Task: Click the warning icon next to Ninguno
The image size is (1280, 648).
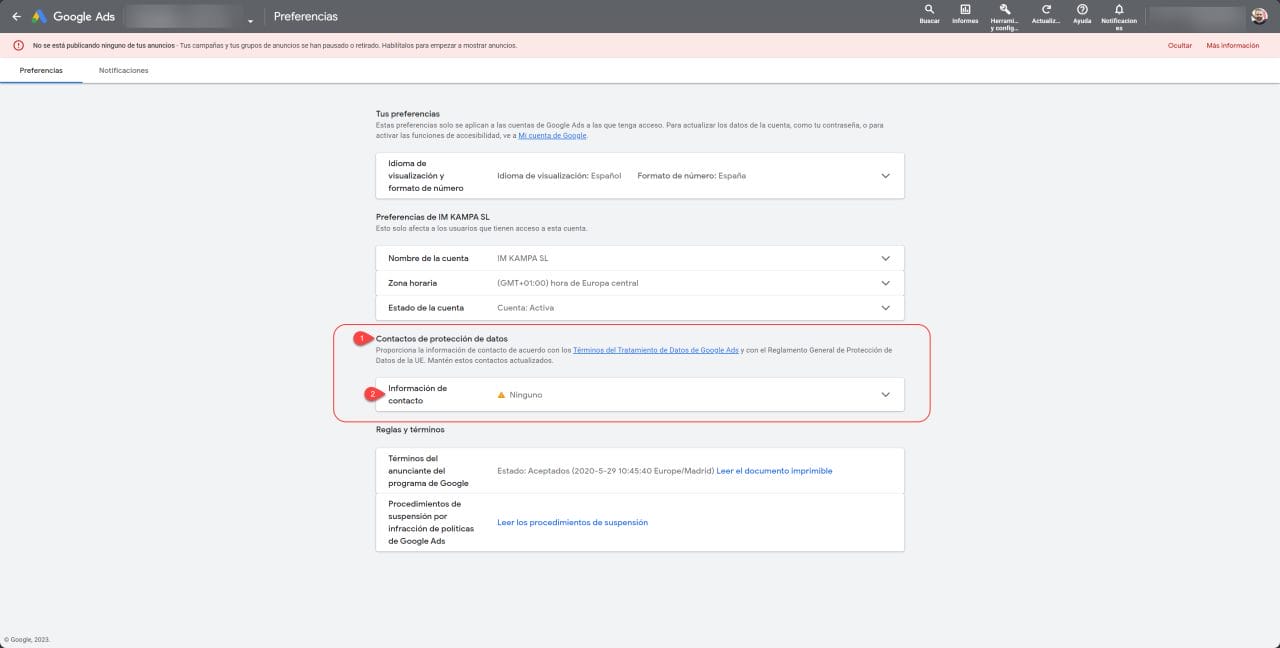Action: coord(501,395)
